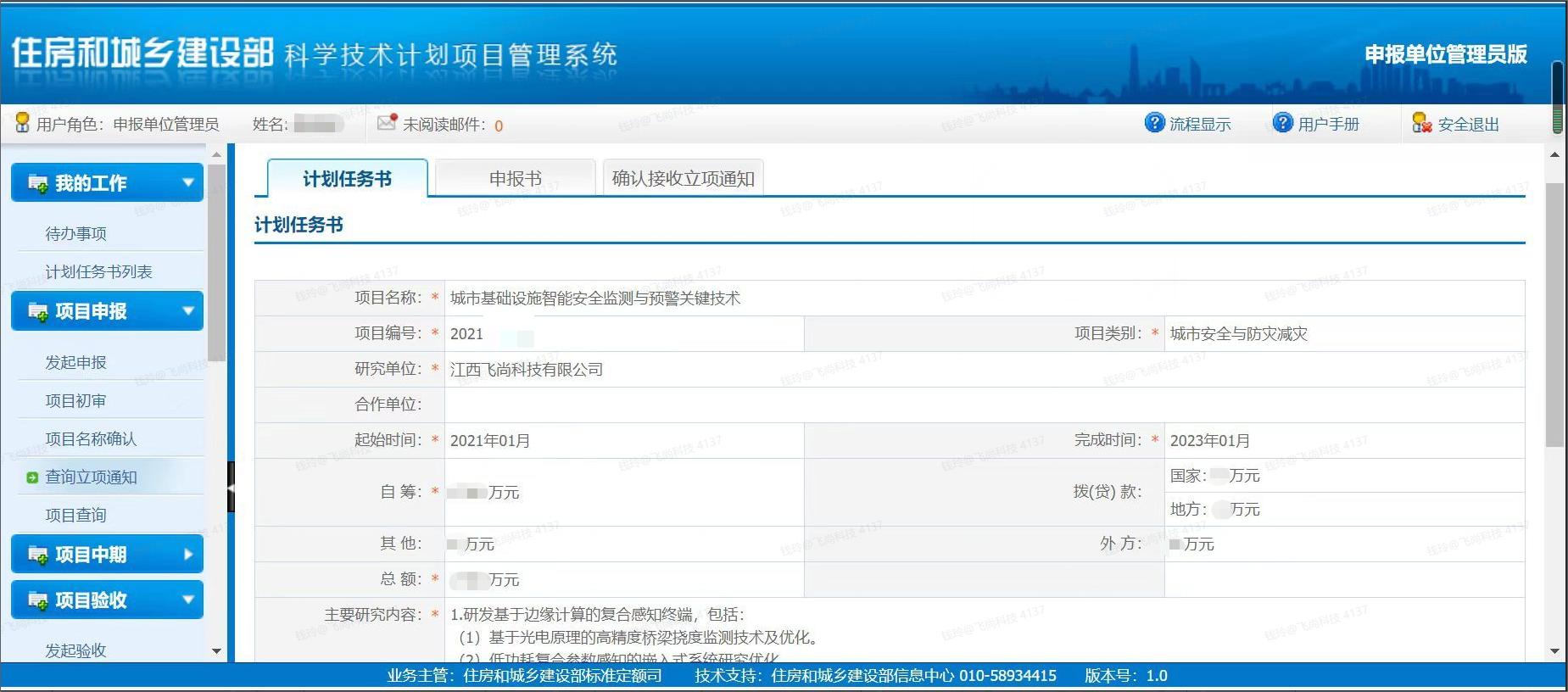Click the 项目申报 section icon

[x=38, y=311]
